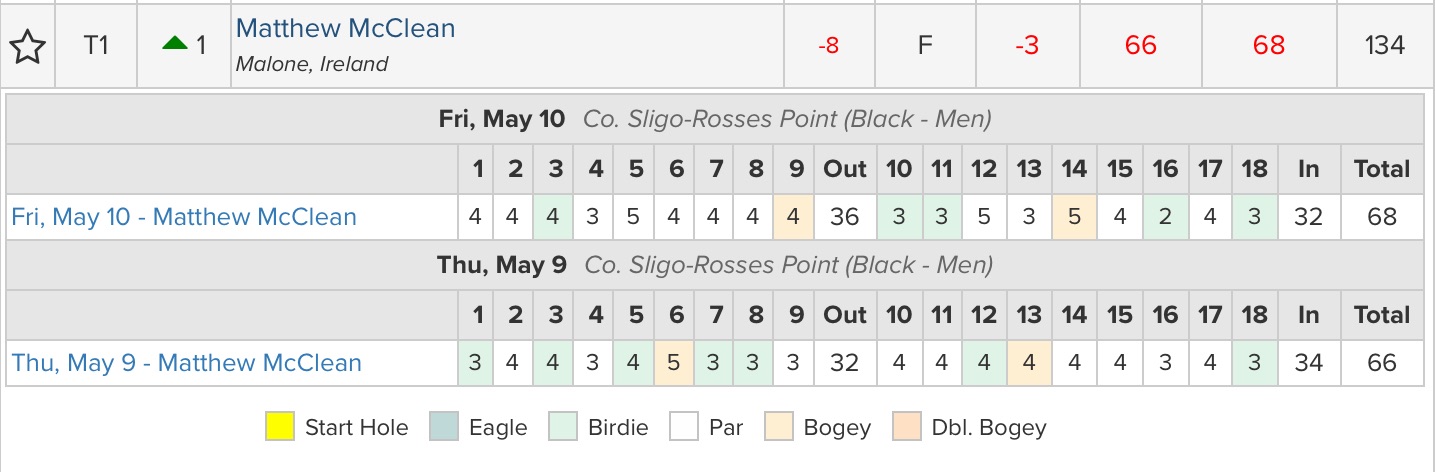Click the favorite star icon
This screenshot has height=472, width=1435.
coord(28,46)
